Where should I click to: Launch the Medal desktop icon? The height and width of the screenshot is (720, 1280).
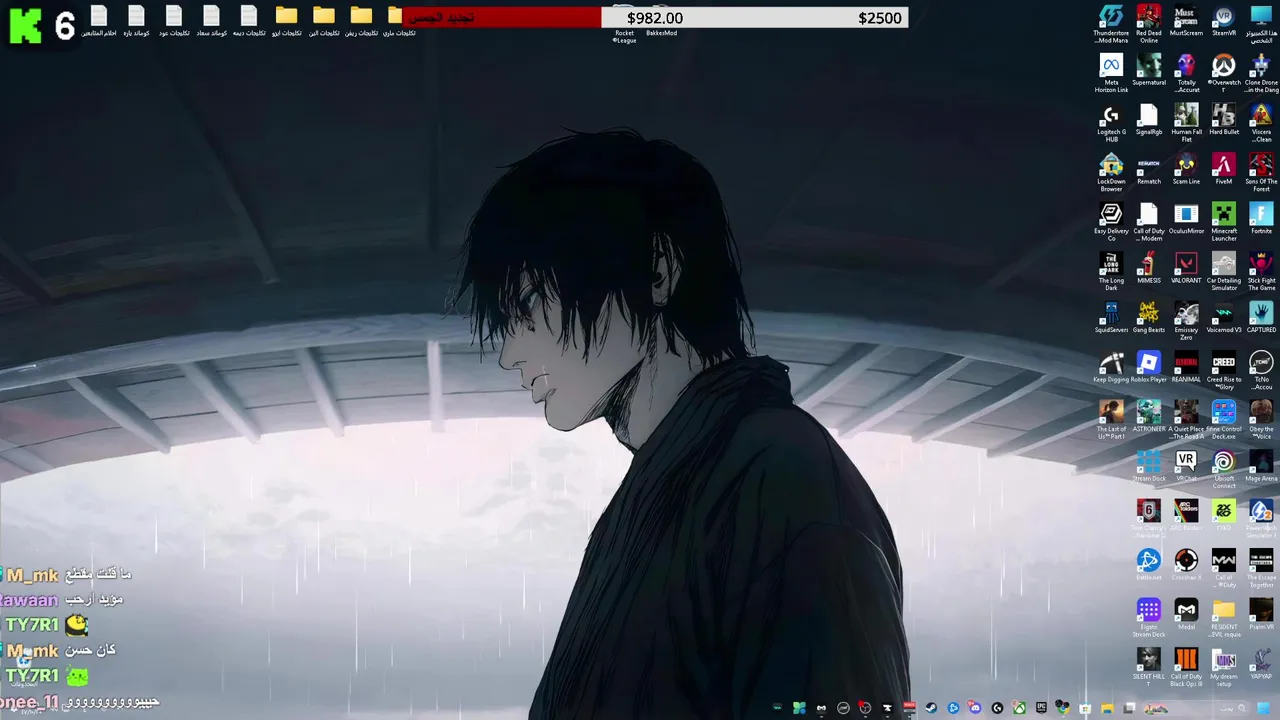(x=1186, y=614)
